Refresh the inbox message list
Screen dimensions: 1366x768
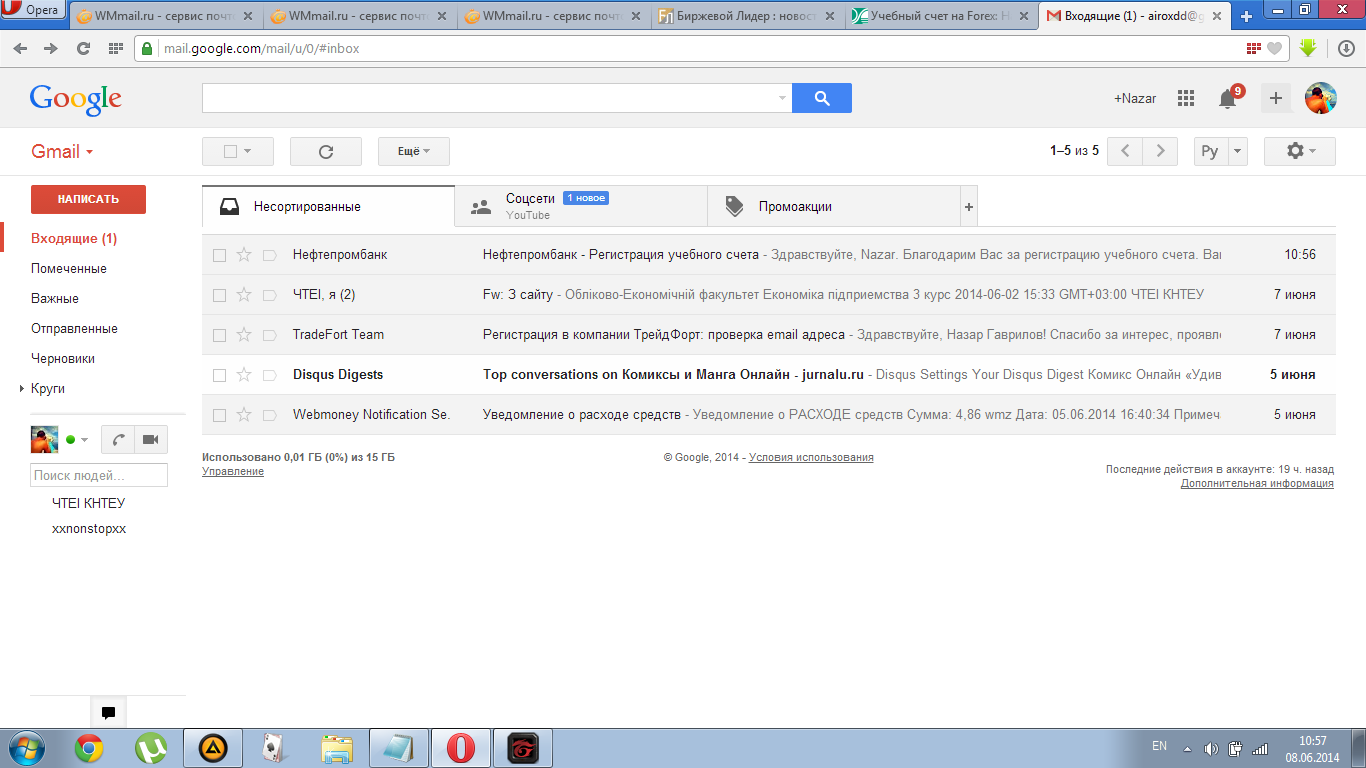(x=326, y=151)
